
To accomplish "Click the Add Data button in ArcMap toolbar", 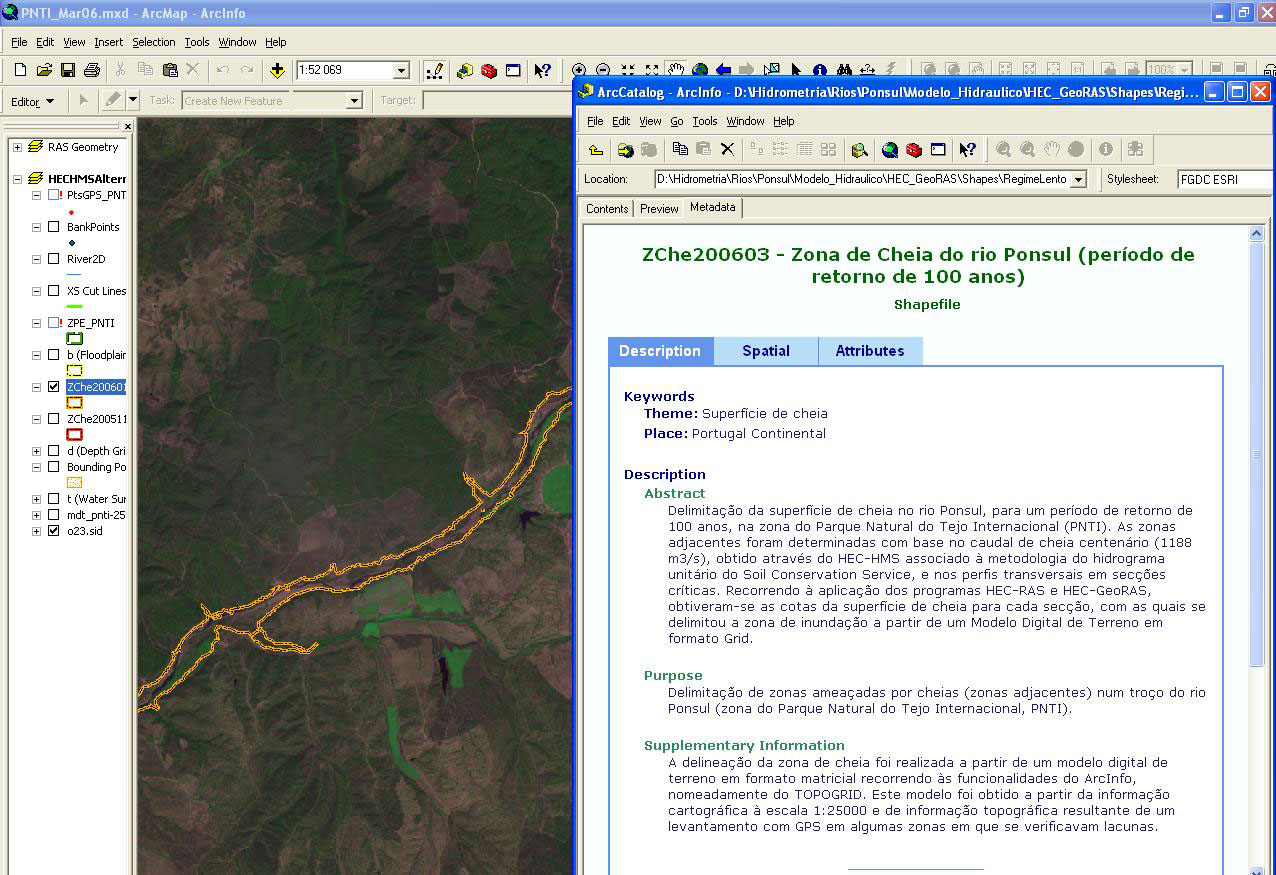I will click(x=277, y=70).
